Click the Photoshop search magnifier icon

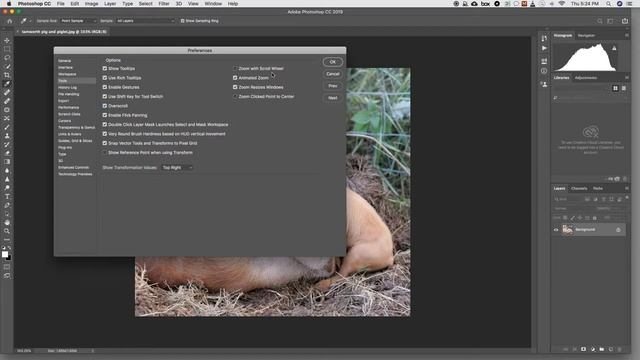tap(600, 21)
